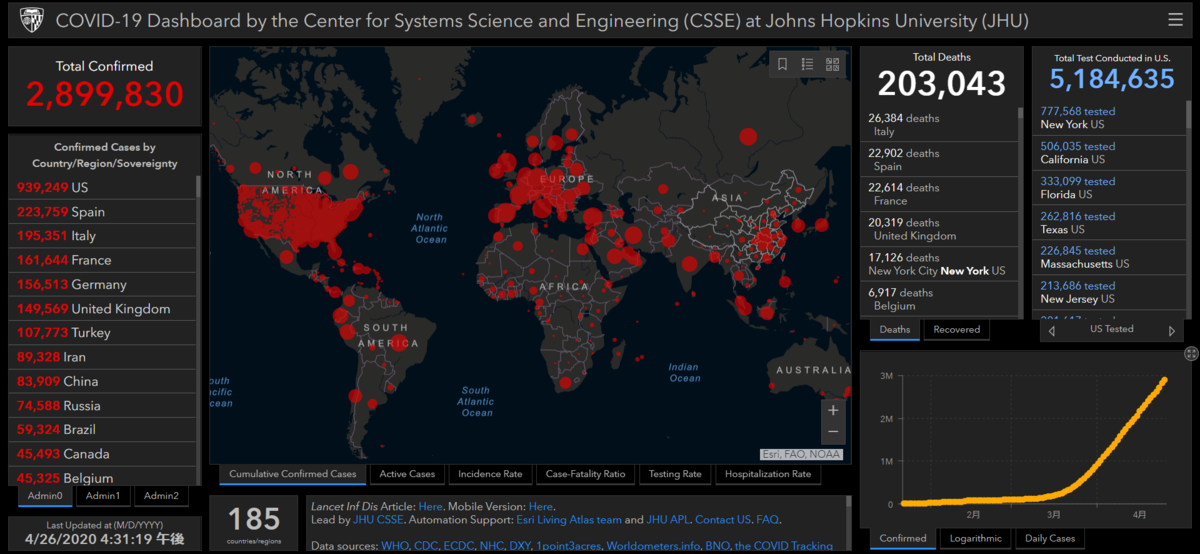Select Germany in confirmed cases list

click(x=103, y=284)
